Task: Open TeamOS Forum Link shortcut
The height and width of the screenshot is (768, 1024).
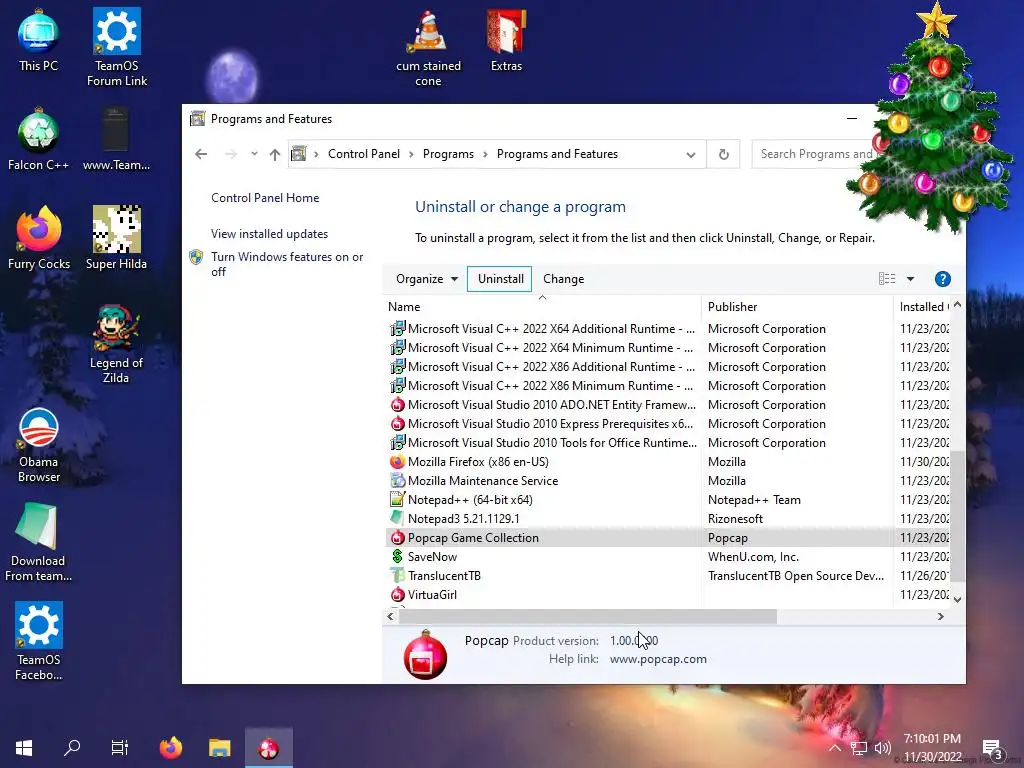Action: tap(117, 47)
